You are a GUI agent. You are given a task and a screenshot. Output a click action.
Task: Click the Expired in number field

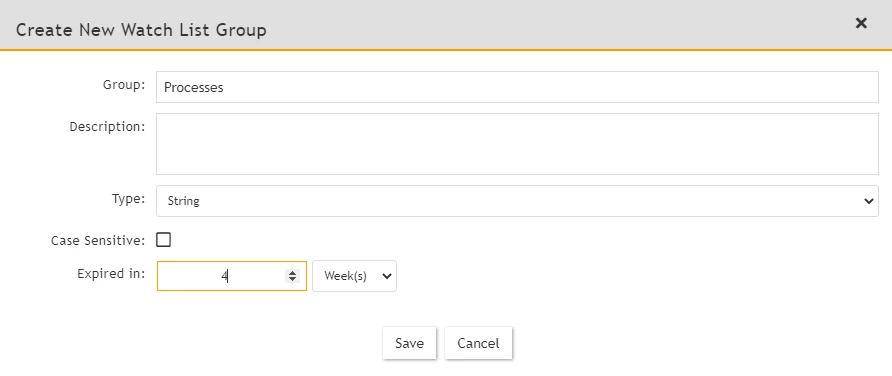[x=232, y=276]
